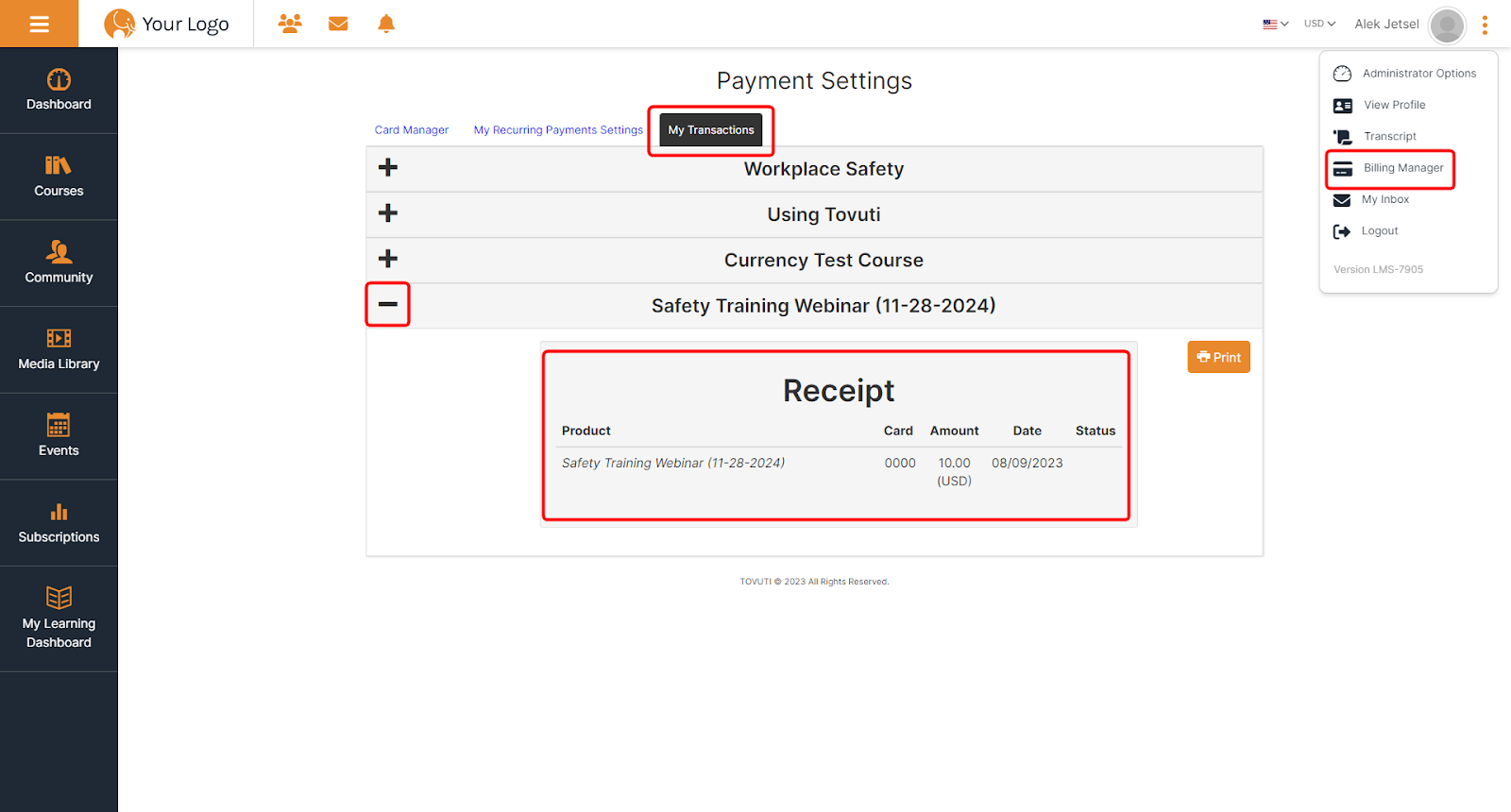Select the My Transactions tab
The width and height of the screenshot is (1511, 812).
[711, 130]
